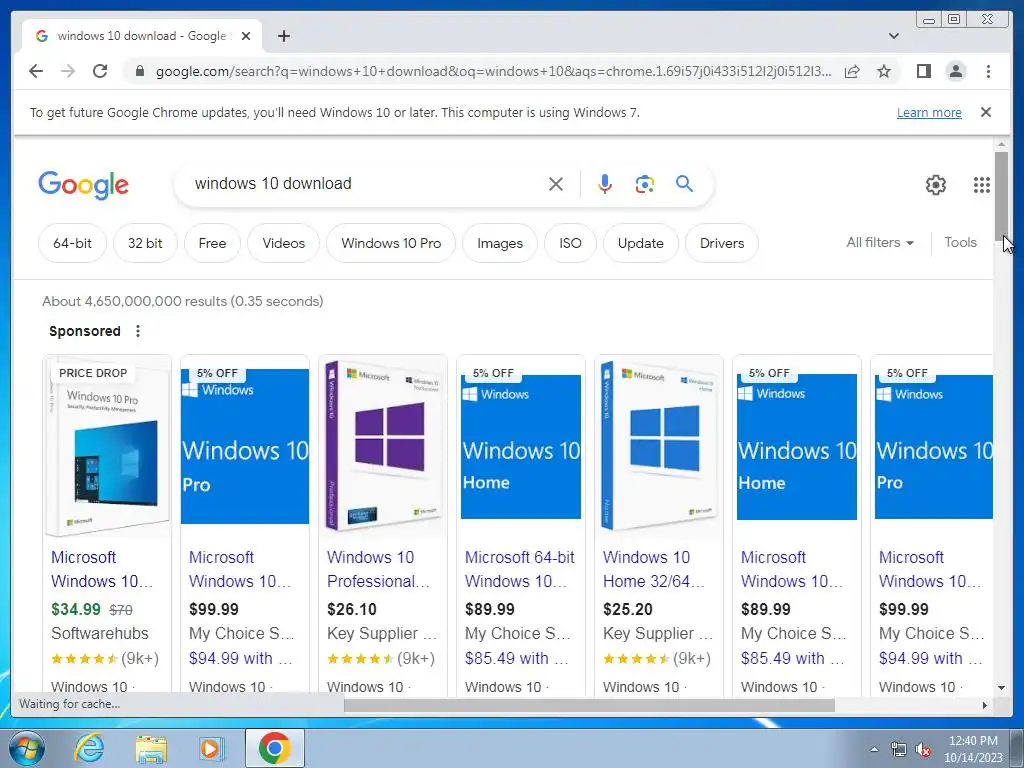
Task: Go back to the previous page
Action: [36, 71]
